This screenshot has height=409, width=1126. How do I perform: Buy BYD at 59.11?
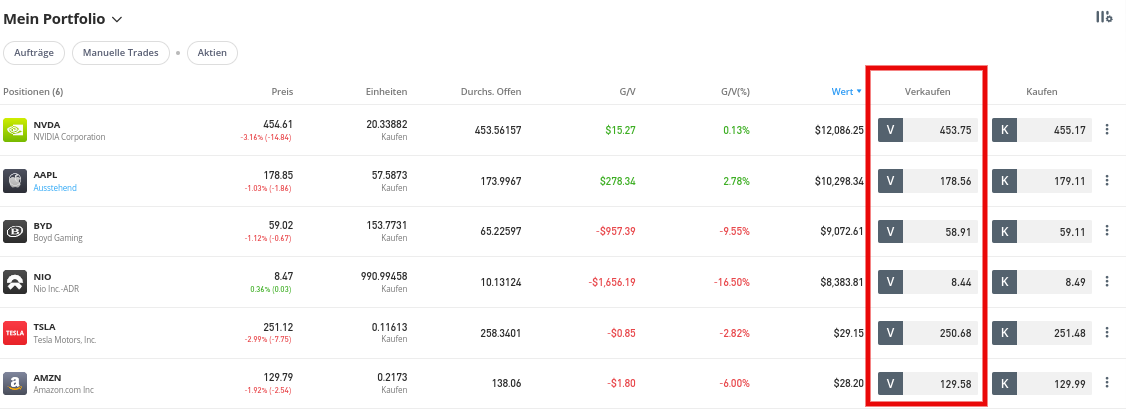(1042, 232)
